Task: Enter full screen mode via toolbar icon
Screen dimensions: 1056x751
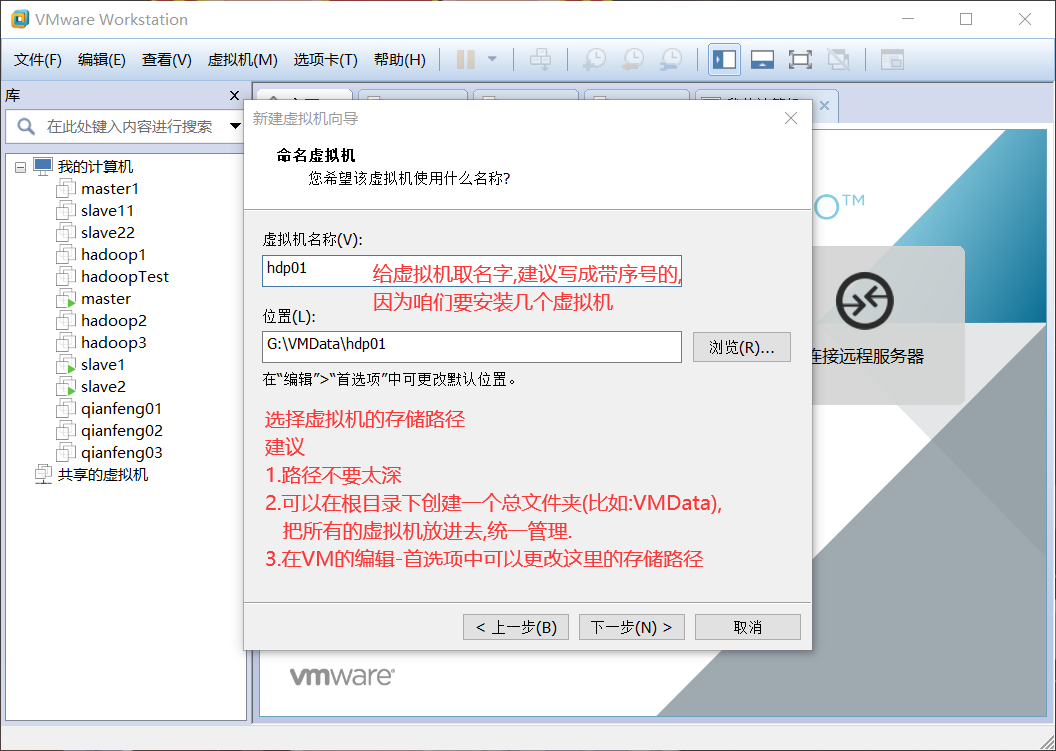Action: pos(800,60)
